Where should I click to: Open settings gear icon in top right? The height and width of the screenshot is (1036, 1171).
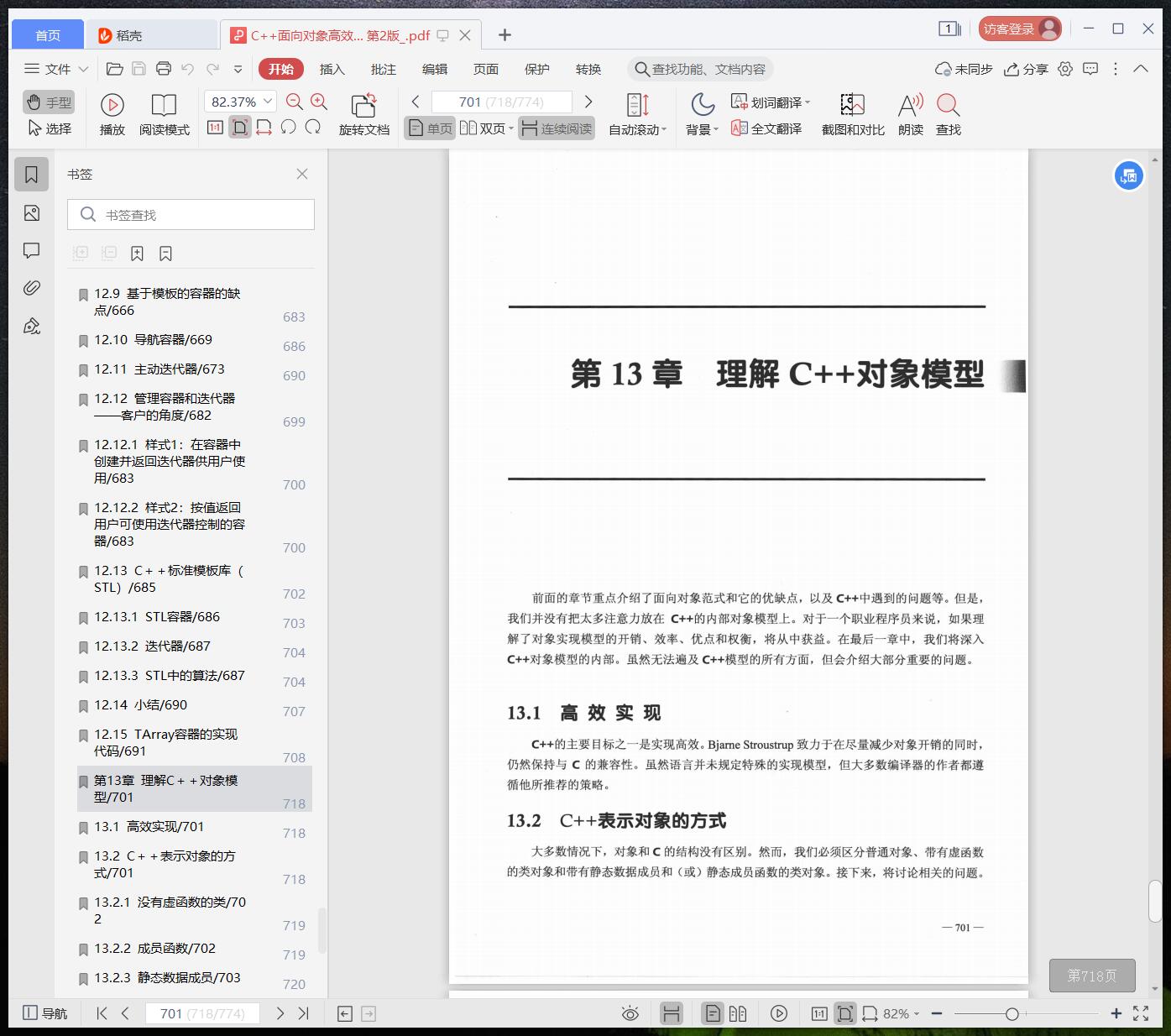coord(1065,69)
